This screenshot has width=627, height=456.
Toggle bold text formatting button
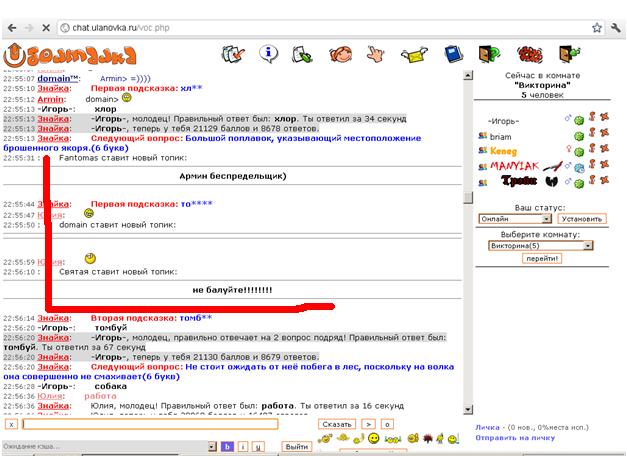[227, 446]
